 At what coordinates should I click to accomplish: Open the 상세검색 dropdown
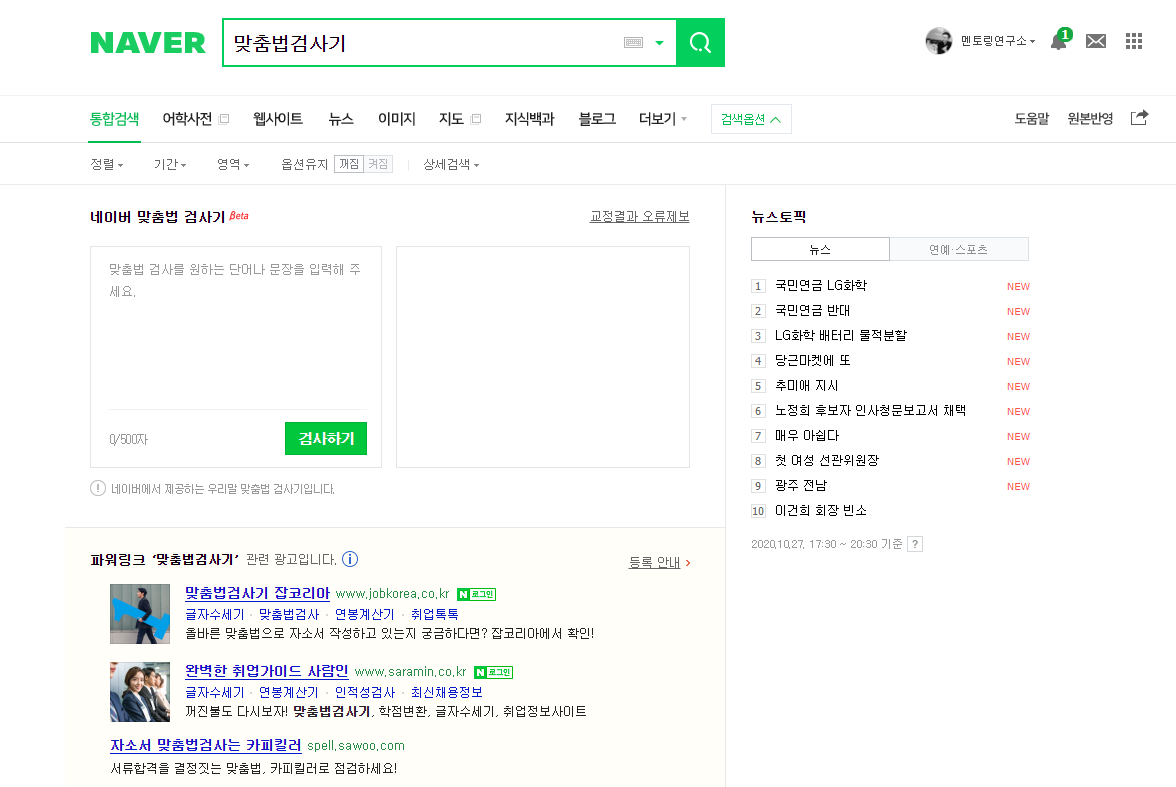pyautogui.click(x=451, y=164)
